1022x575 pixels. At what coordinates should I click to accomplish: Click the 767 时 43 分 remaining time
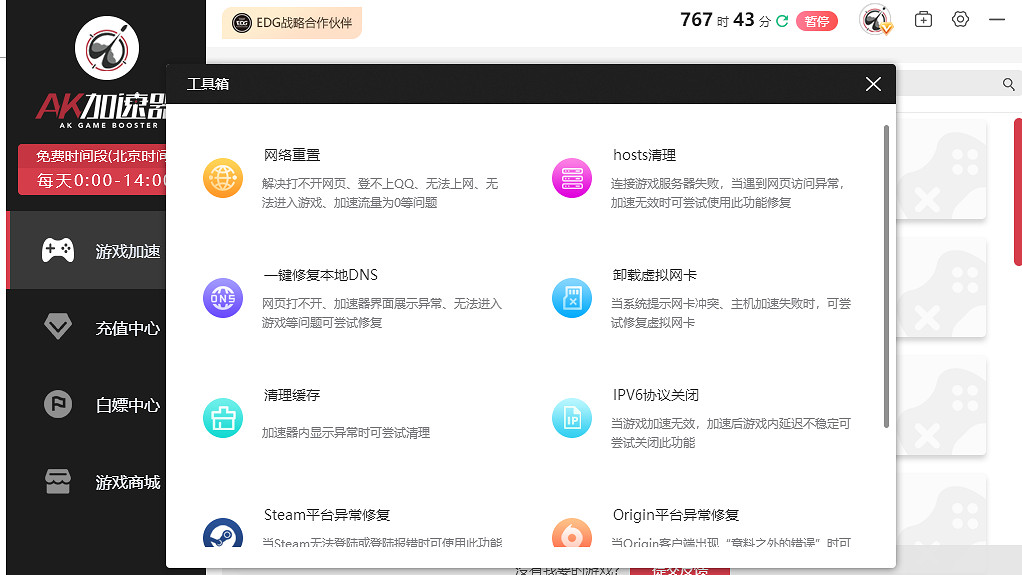tap(725, 21)
